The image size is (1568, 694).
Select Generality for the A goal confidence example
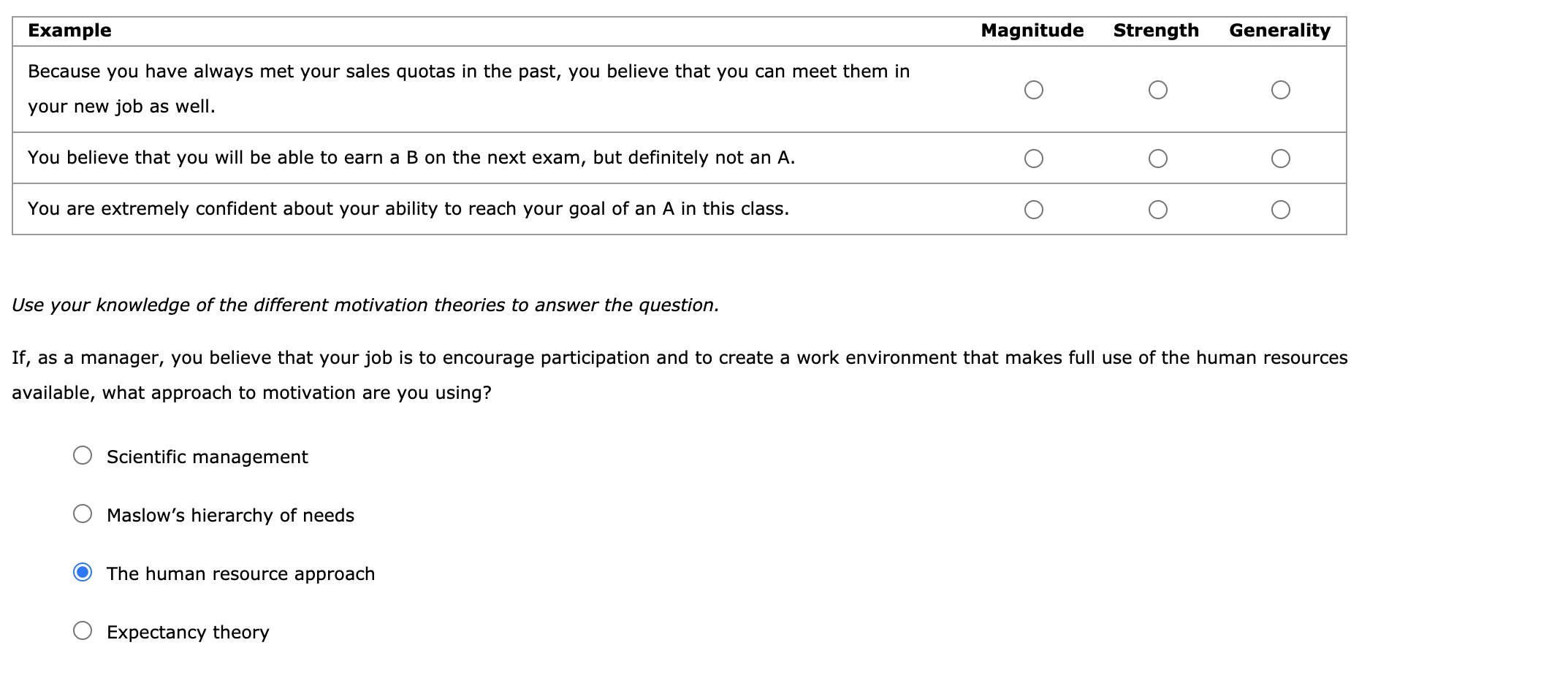(1280, 210)
